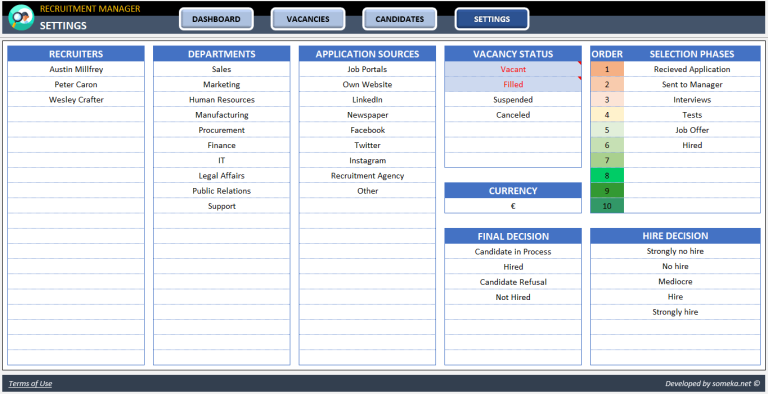Click the Selection Phases header
This screenshot has height=394, width=768.
(692, 54)
